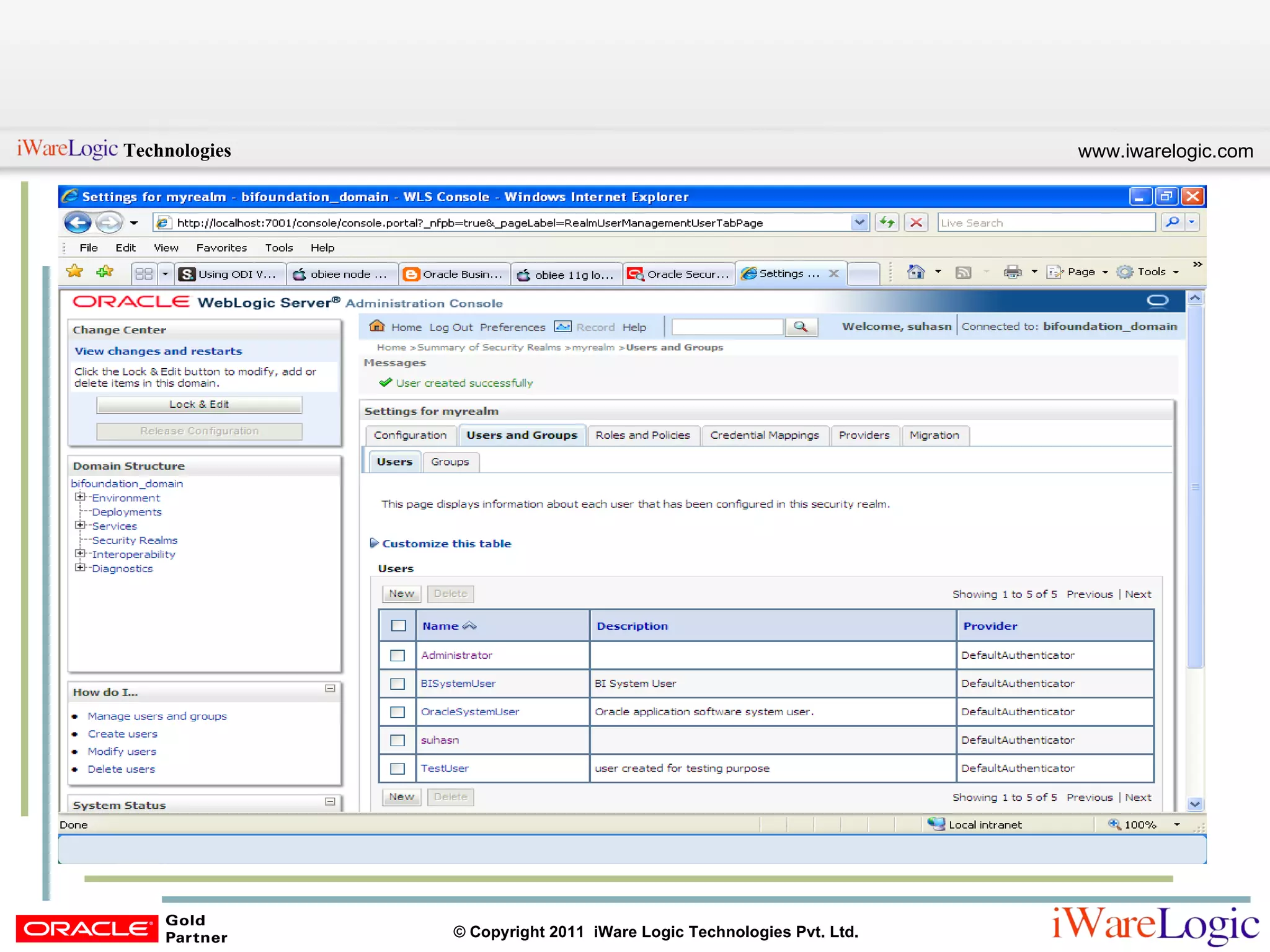
Task: Click the browser Back arrow button
Action: tap(77, 223)
